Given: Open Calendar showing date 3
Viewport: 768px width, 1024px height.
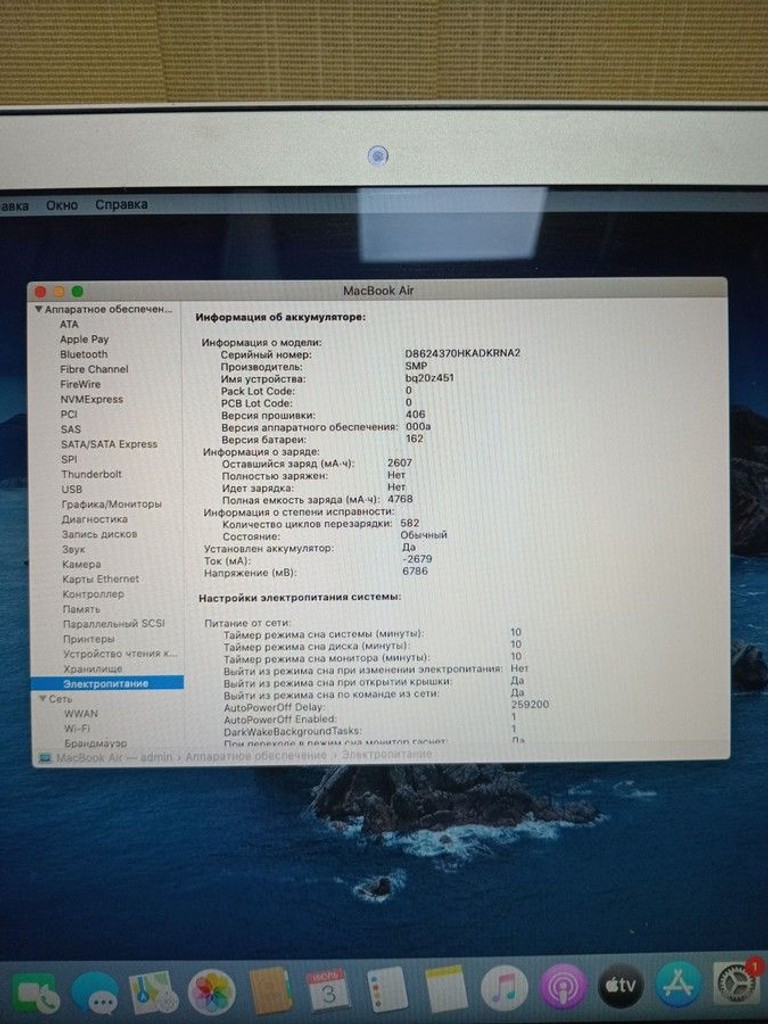Looking at the screenshot, I should pos(328,990).
